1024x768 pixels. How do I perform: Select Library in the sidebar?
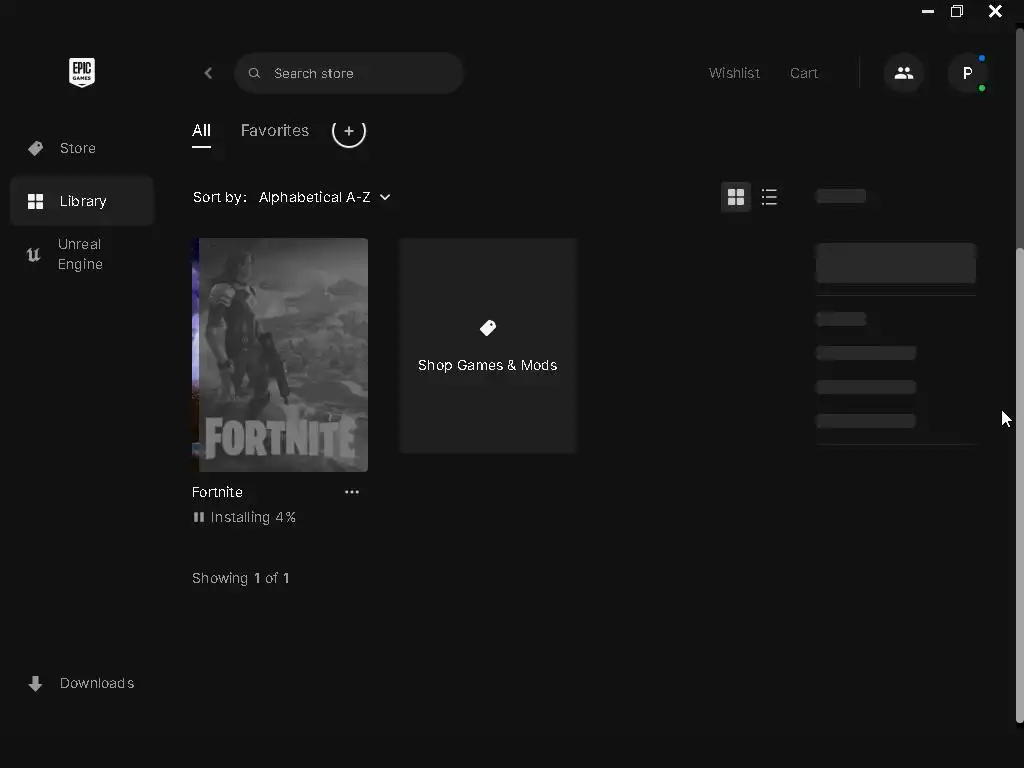pos(82,201)
